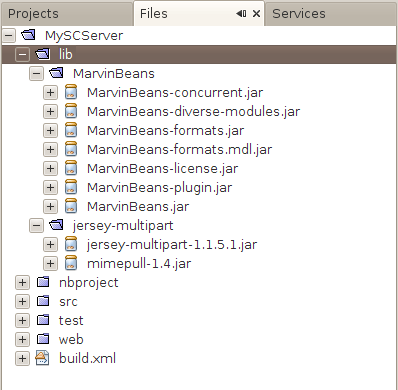Select jersey-multipart-1.1.5.1.jar file name
The image size is (398, 390).
click(172, 245)
